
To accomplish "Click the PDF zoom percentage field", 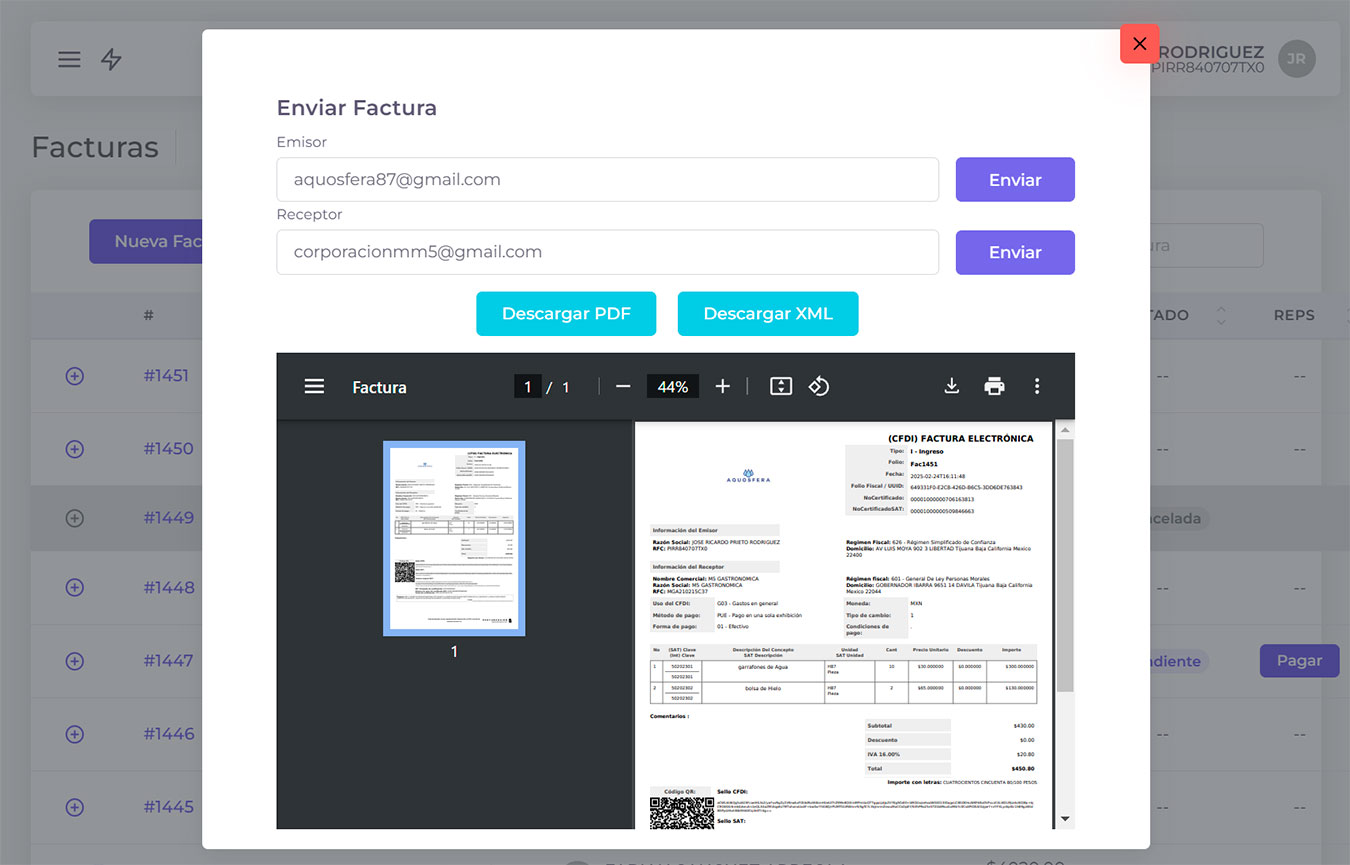I will (x=672, y=387).
